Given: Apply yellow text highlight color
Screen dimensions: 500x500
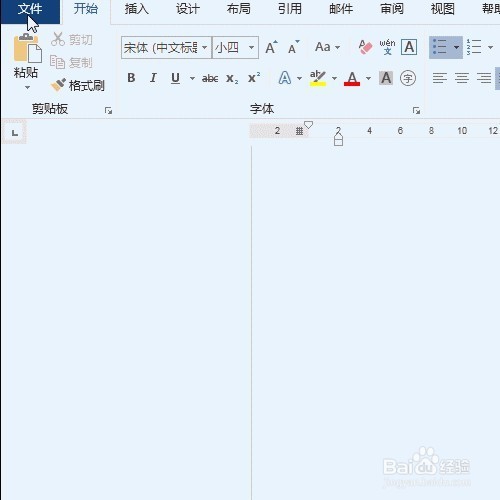Looking at the screenshot, I should (318, 78).
